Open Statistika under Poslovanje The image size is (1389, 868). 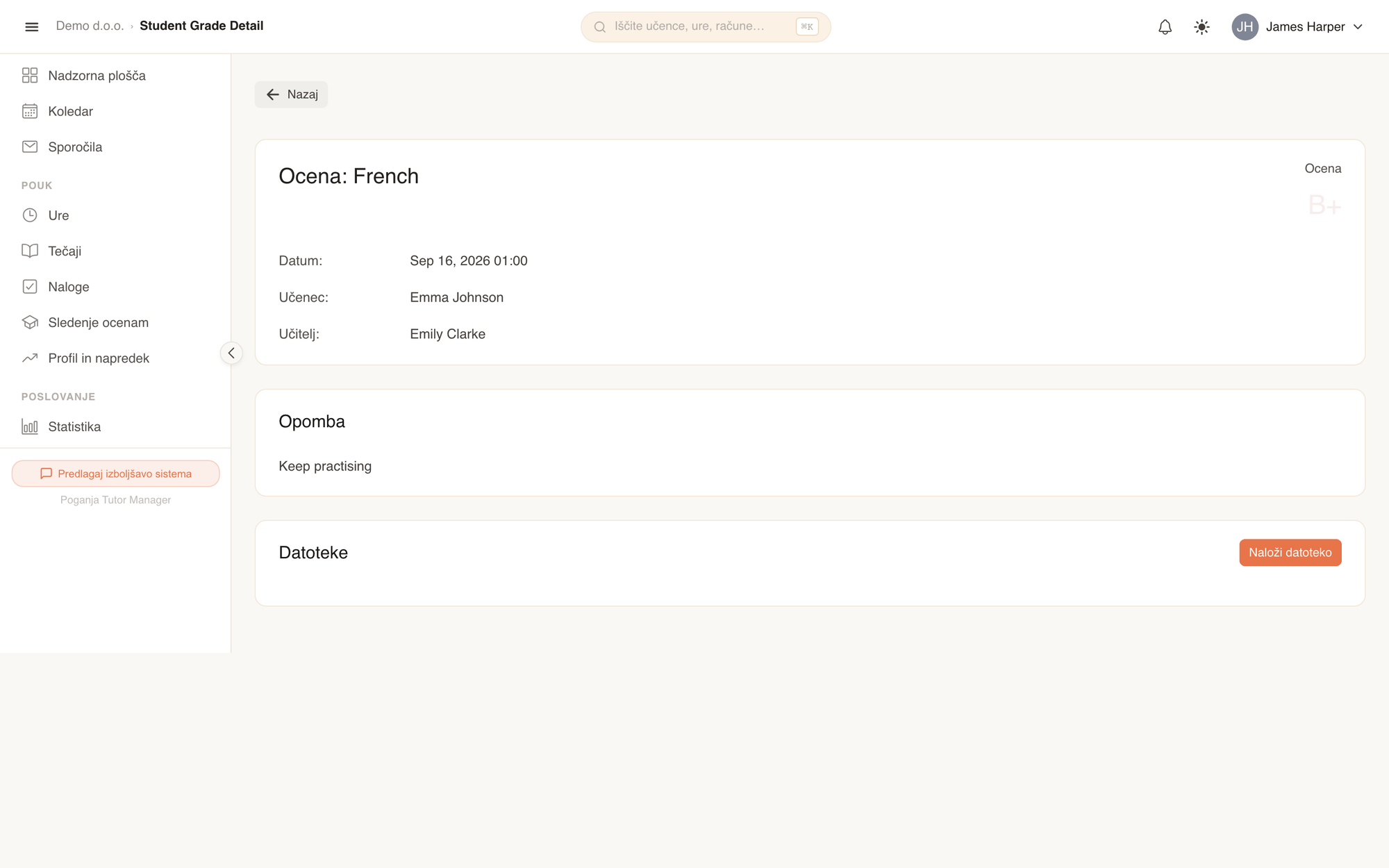tap(115, 426)
